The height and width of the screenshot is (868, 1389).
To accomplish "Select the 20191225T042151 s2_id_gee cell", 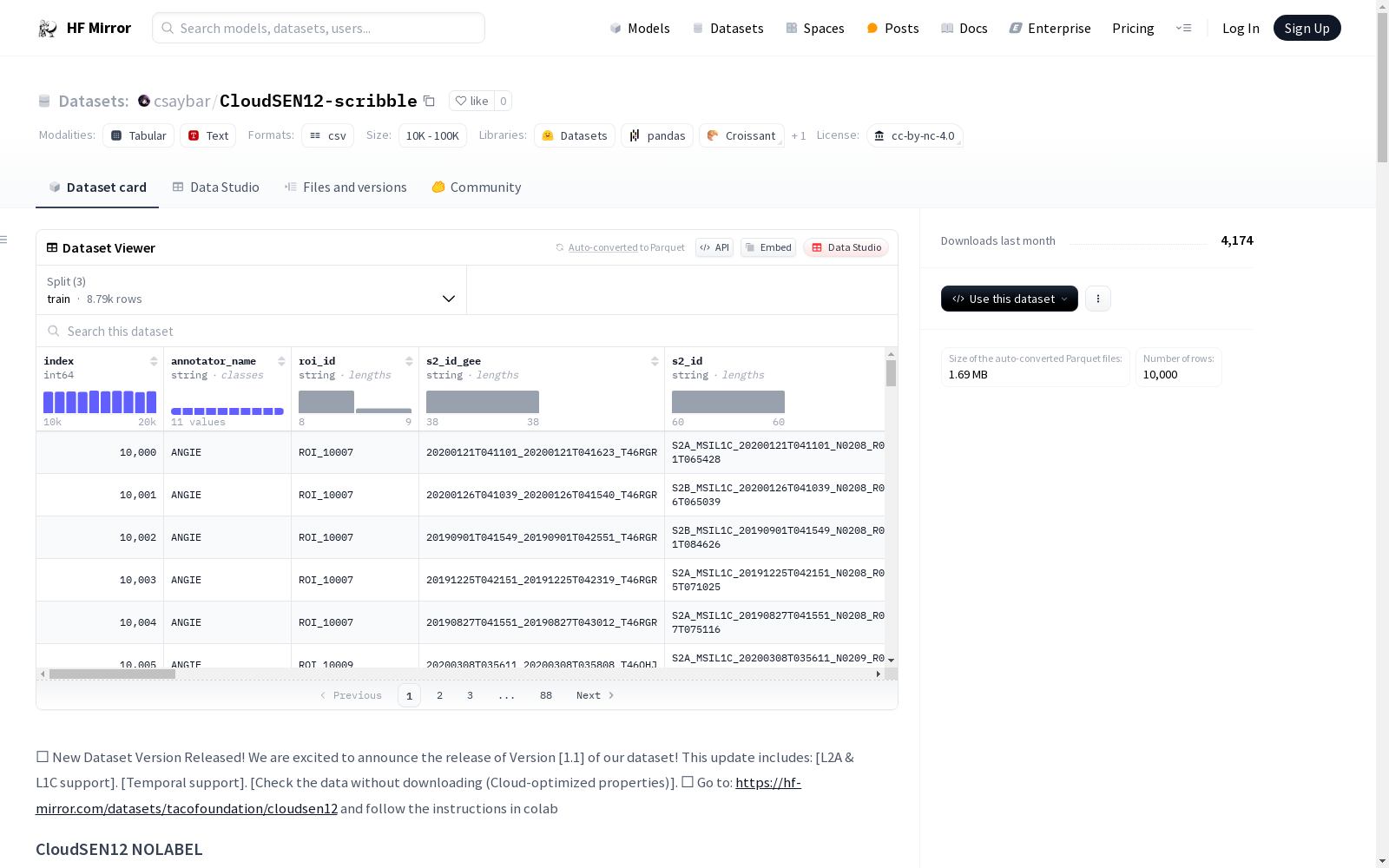I will pos(542,580).
